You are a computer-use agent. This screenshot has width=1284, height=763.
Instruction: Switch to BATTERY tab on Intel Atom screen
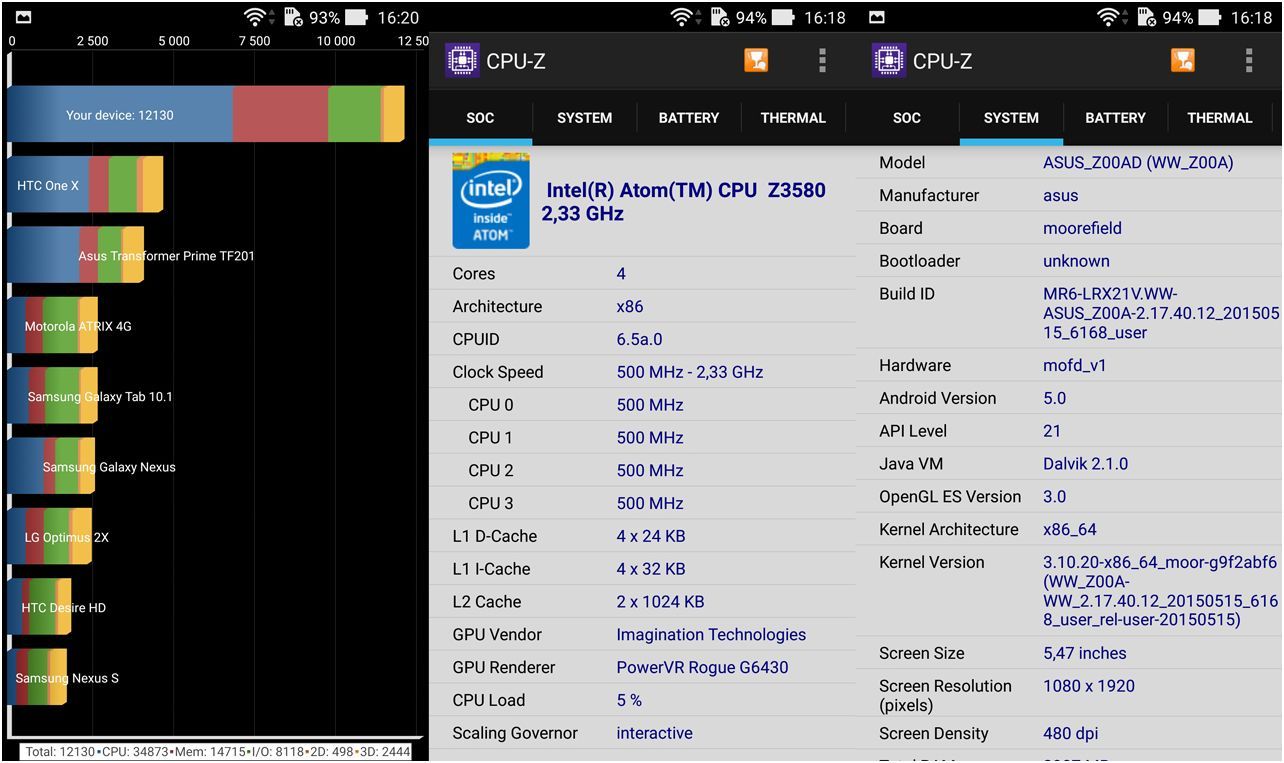pyautogui.click(x=688, y=118)
